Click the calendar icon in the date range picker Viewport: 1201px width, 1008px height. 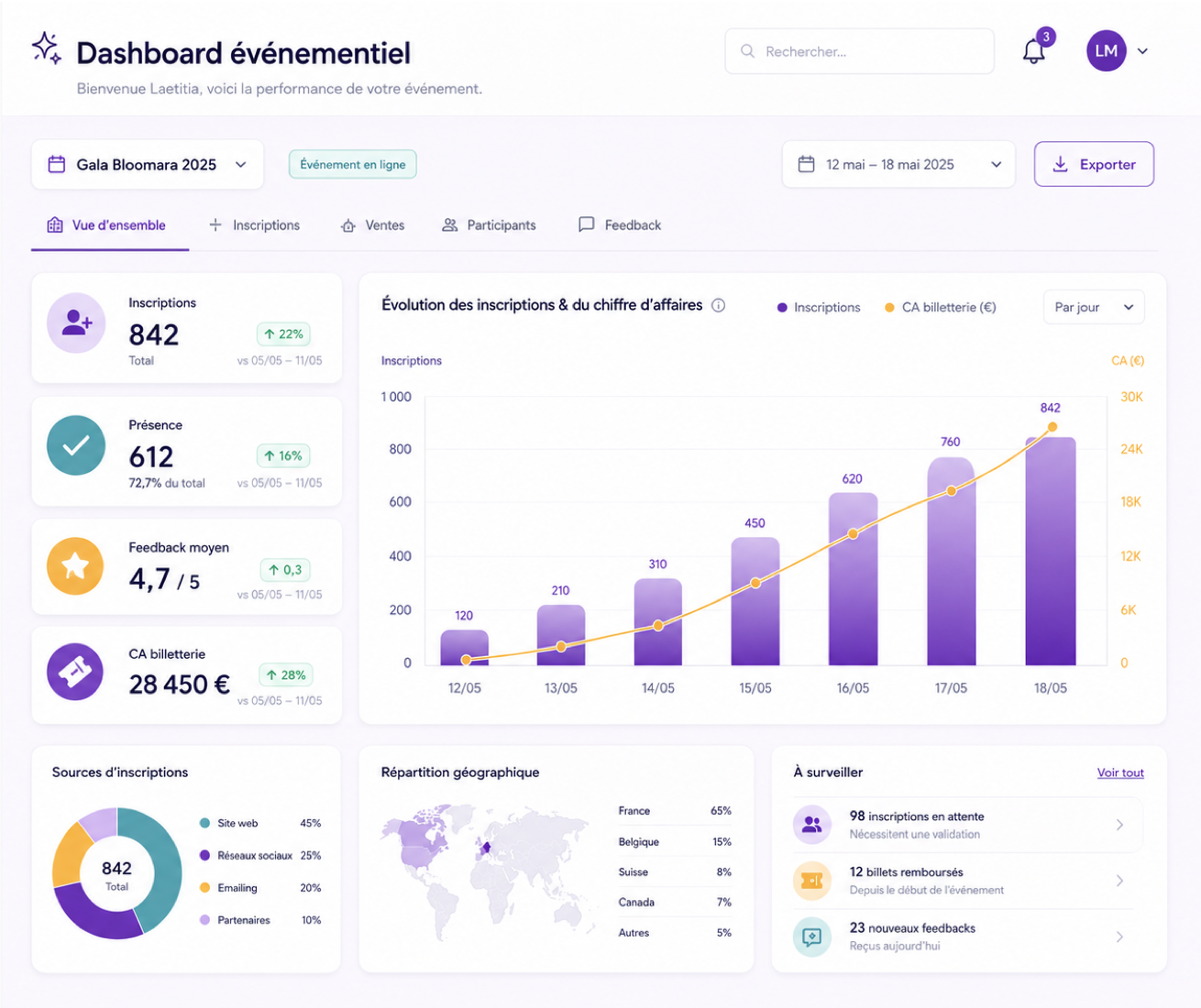click(806, 164)
